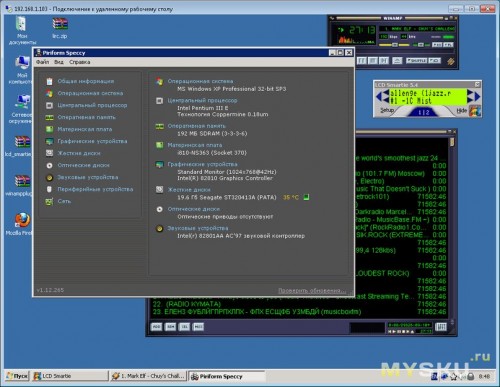Toggle Winamp equalizer window button

(437, 45)
